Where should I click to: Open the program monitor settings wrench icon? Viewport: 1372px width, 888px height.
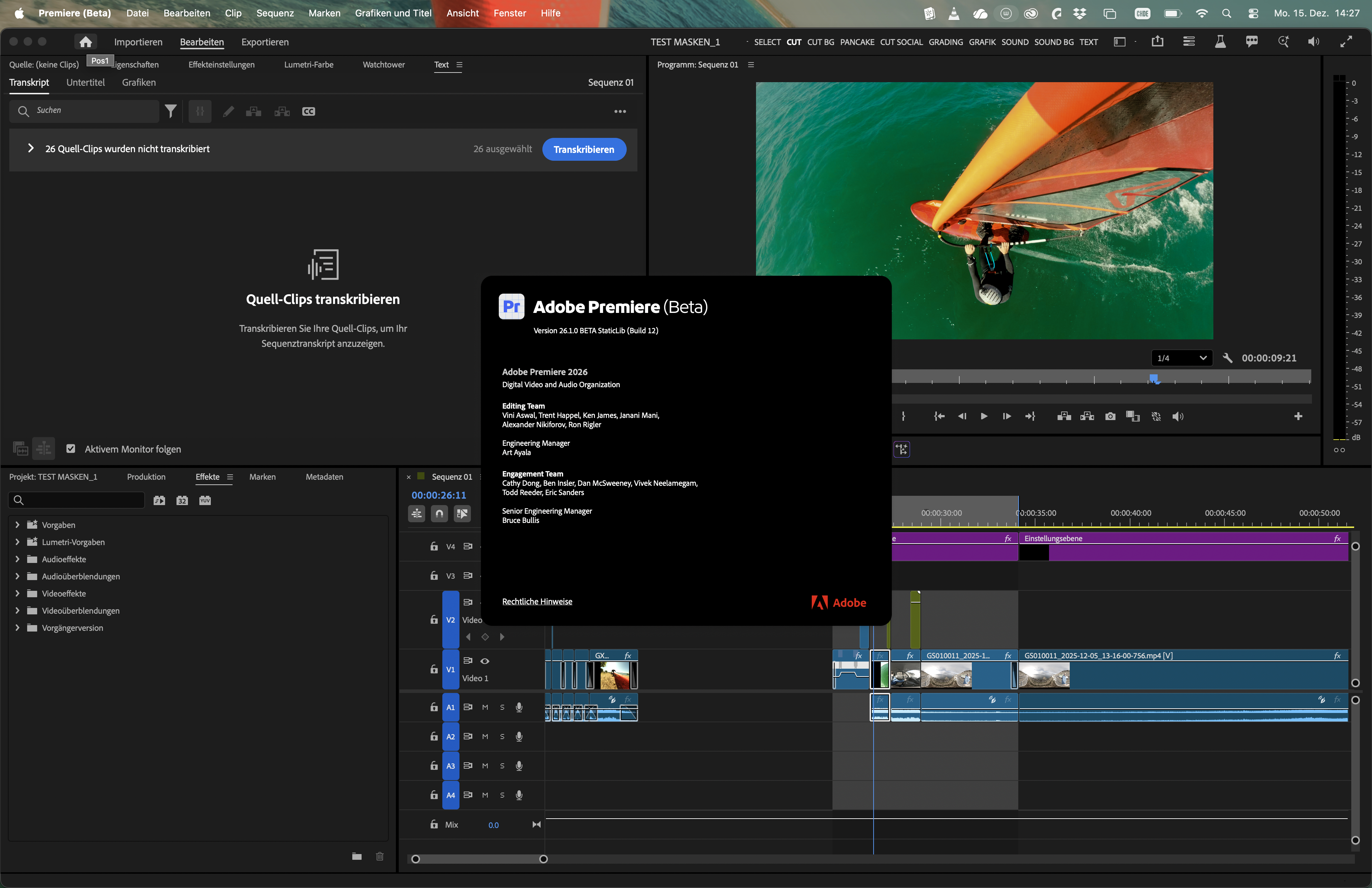pyautogui.click(x=1227, y=358)
